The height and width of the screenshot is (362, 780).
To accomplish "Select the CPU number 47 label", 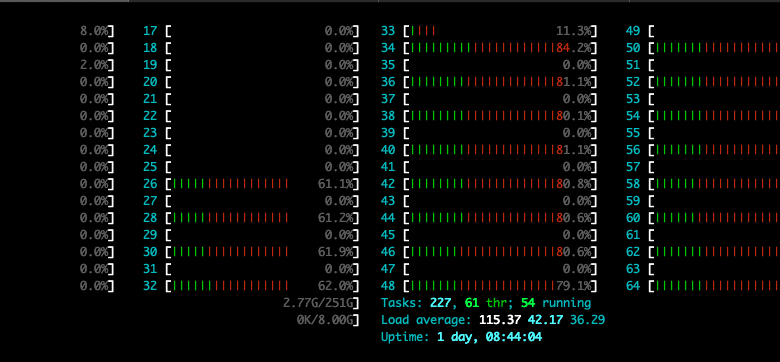I will point(388,269).
